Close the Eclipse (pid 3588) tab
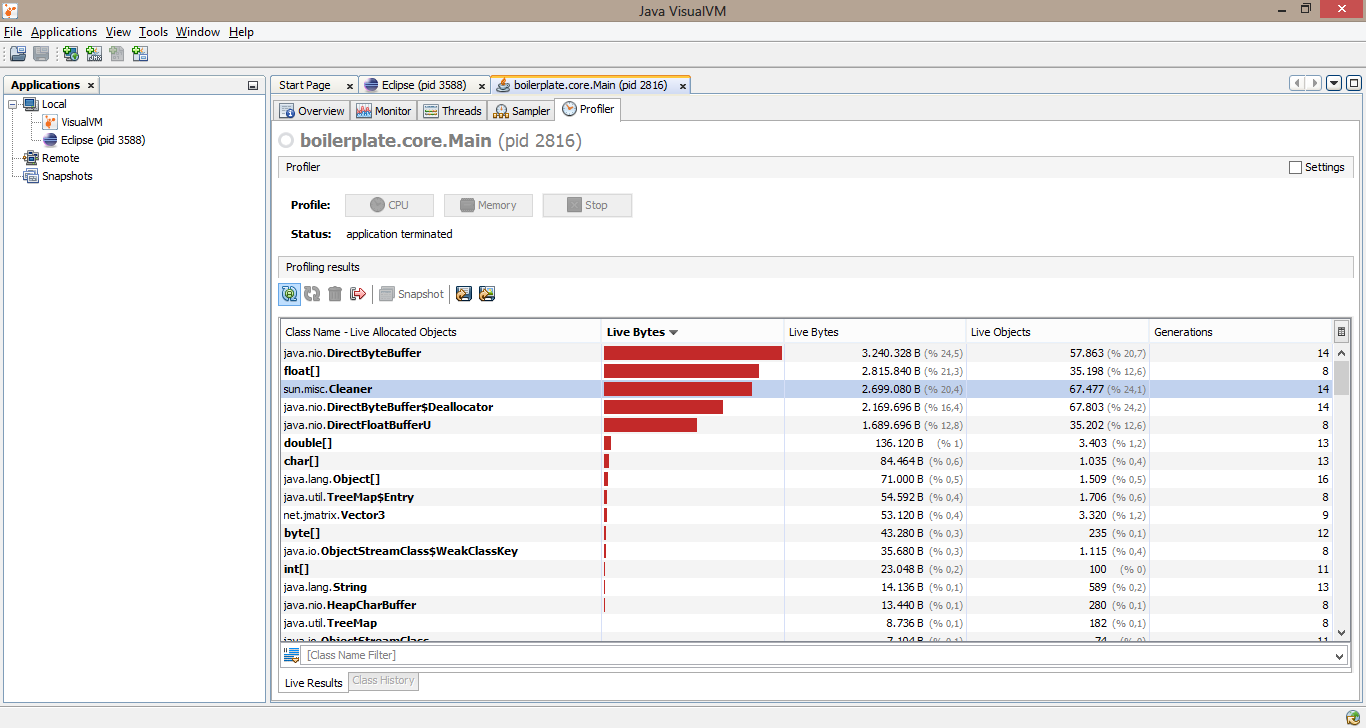The width and height of the screenshot is (1366, 728). [x=480, y=86]
